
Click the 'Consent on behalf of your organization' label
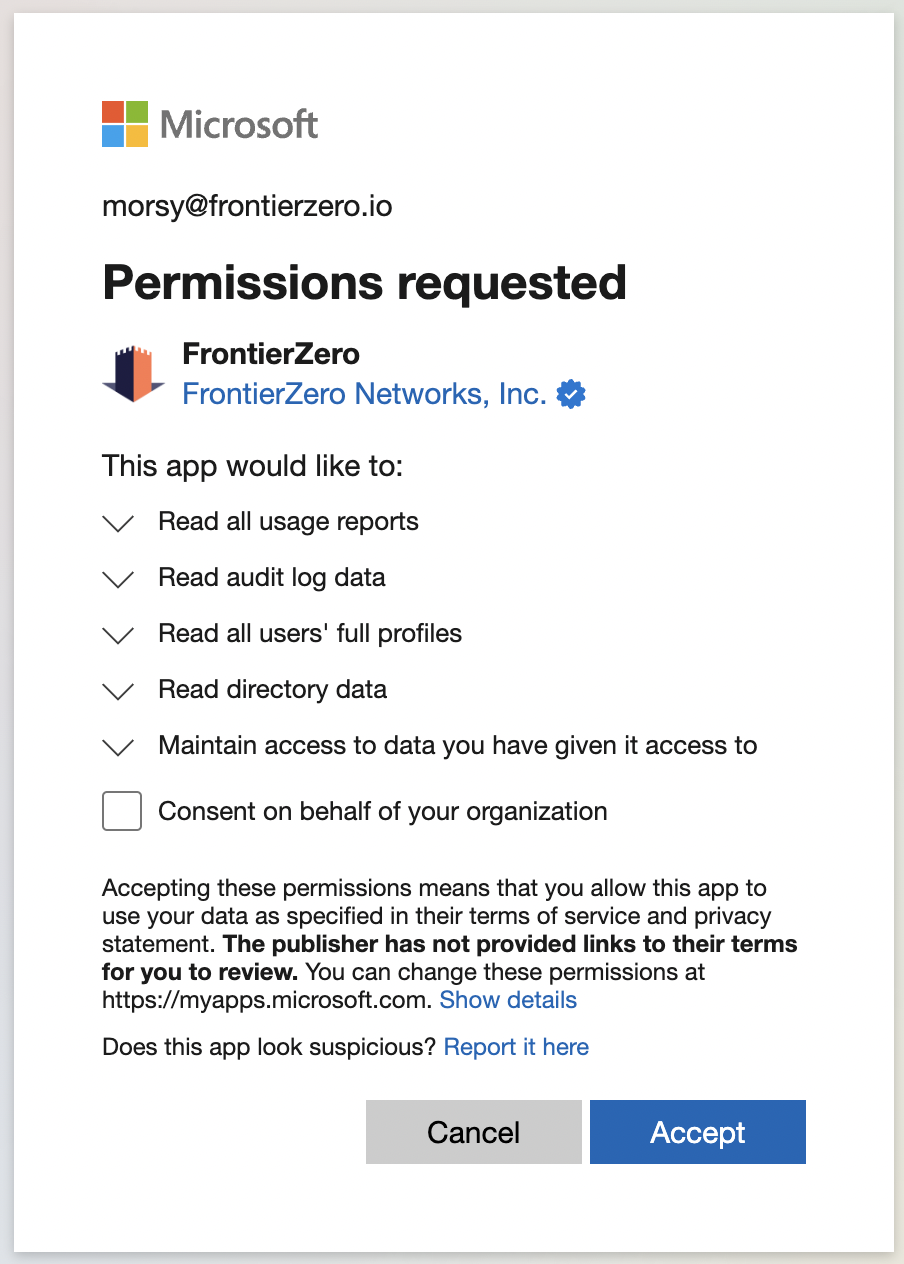point(383,811)
